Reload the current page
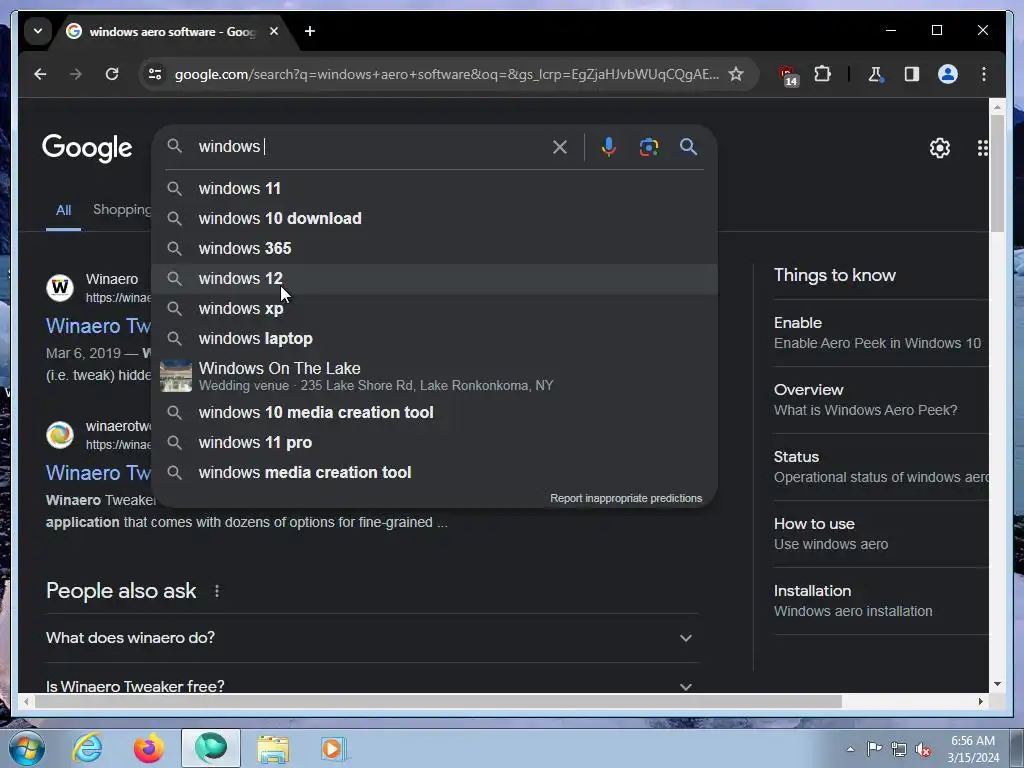Screen dimensions: 1024x768 pos(112,74)
